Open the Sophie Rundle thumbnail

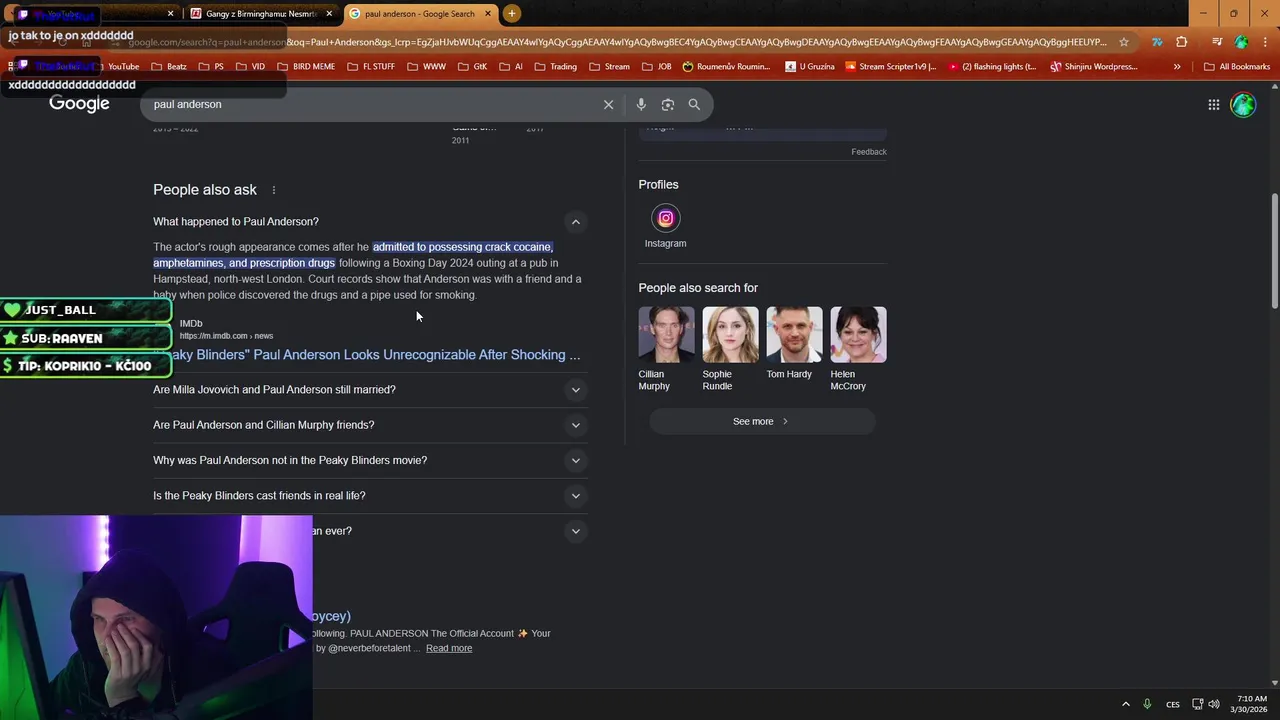730,335
